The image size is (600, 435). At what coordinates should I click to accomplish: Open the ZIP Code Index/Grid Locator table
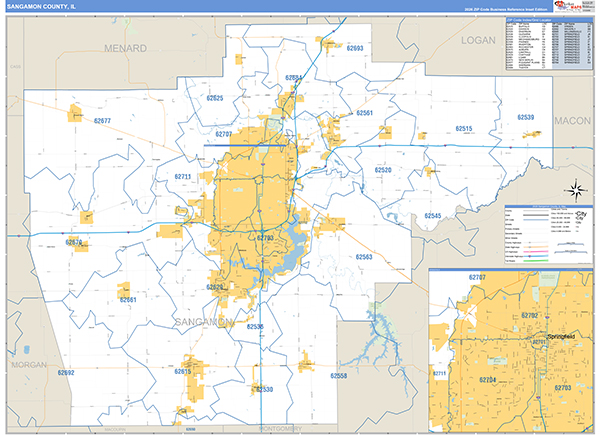click(549, 44)
